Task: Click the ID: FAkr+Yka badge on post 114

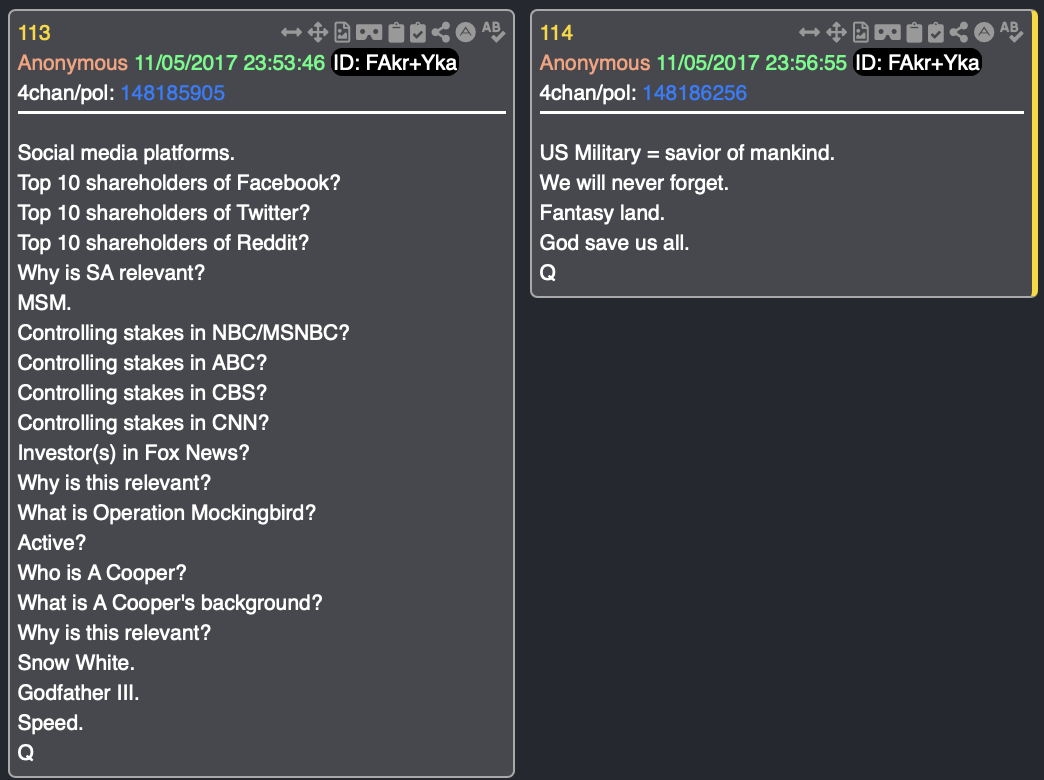Action: pyautogui.click(x=917, y=63)
